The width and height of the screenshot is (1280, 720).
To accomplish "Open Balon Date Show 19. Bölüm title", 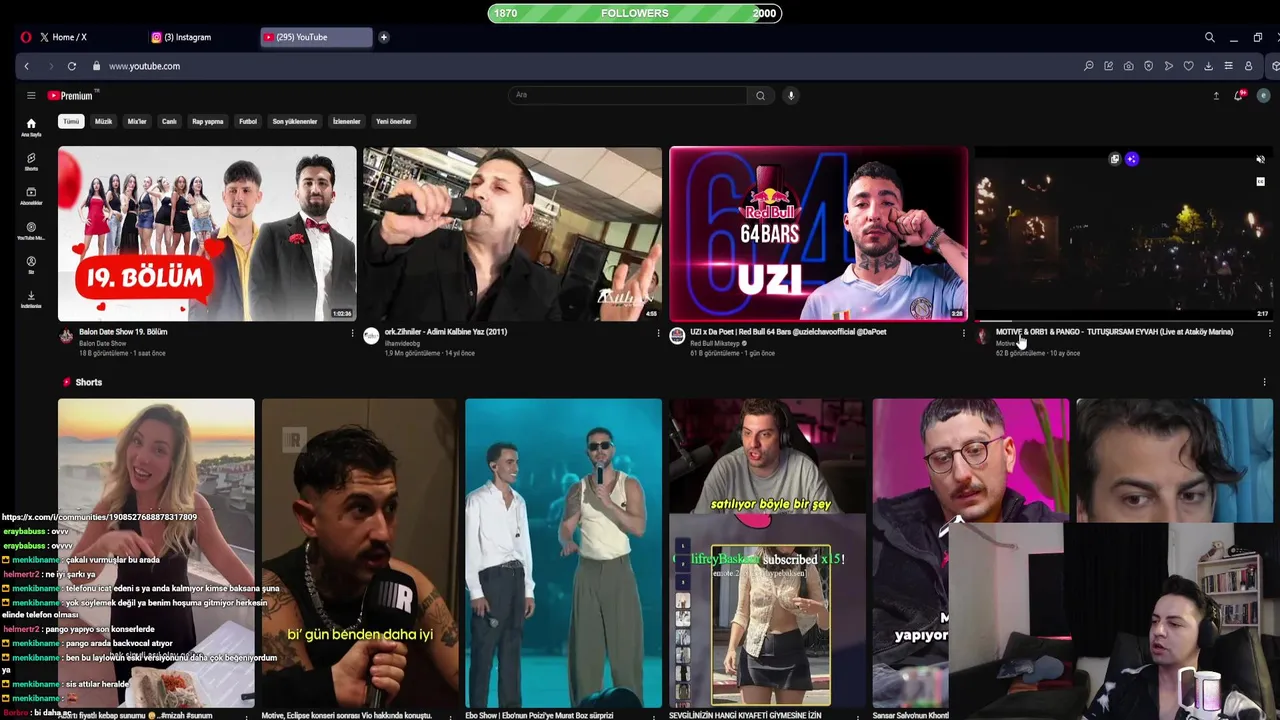I will (123, 332).
